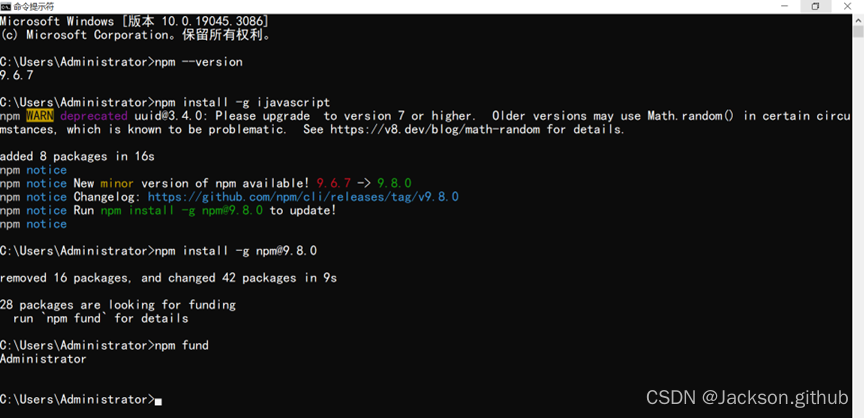Viewport: 864px width, 418px height.
Task: Click the 'npm fund' command line
Action: coord(181,345)
